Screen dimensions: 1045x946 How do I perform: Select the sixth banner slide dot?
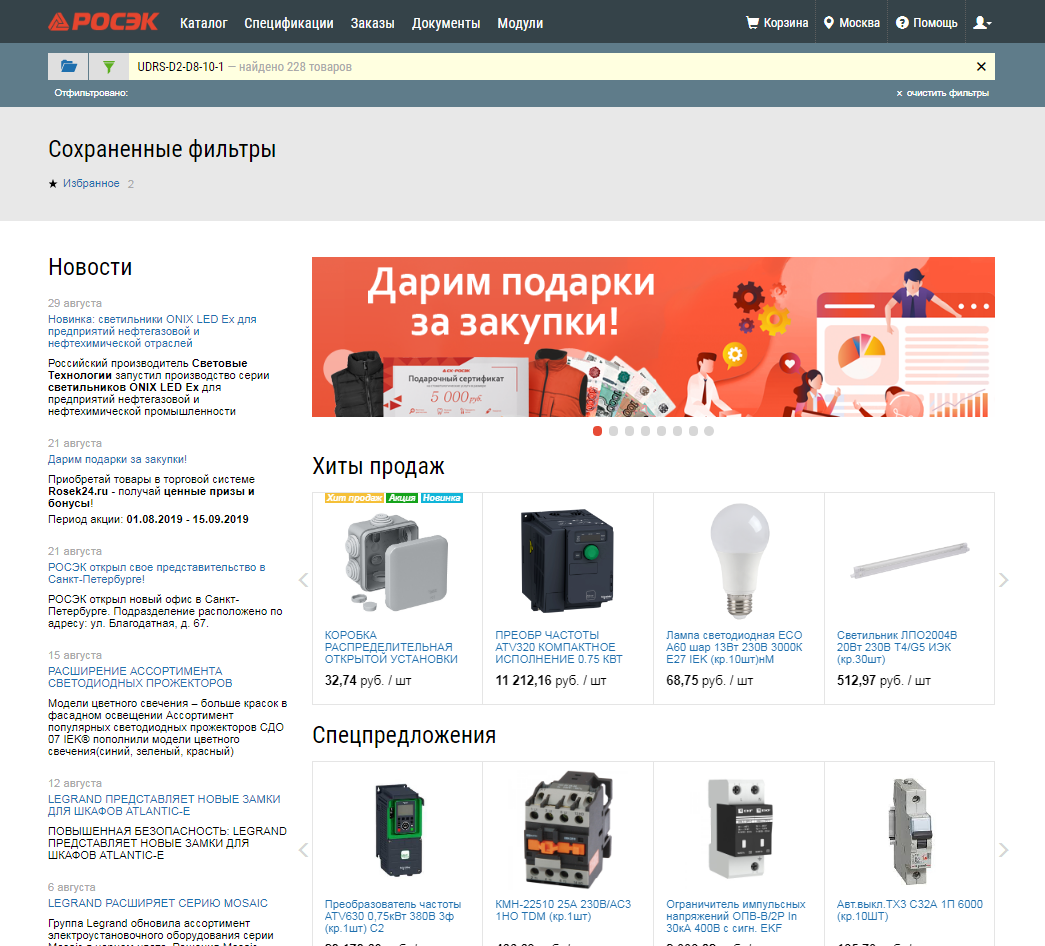coord(677,431)
